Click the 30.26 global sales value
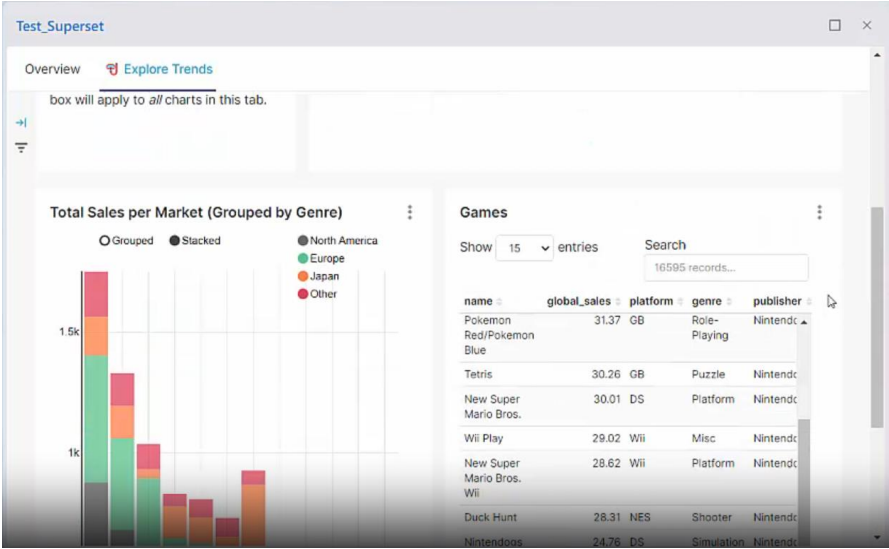This screenshot has height=549, width=889. tap(606, 374)
